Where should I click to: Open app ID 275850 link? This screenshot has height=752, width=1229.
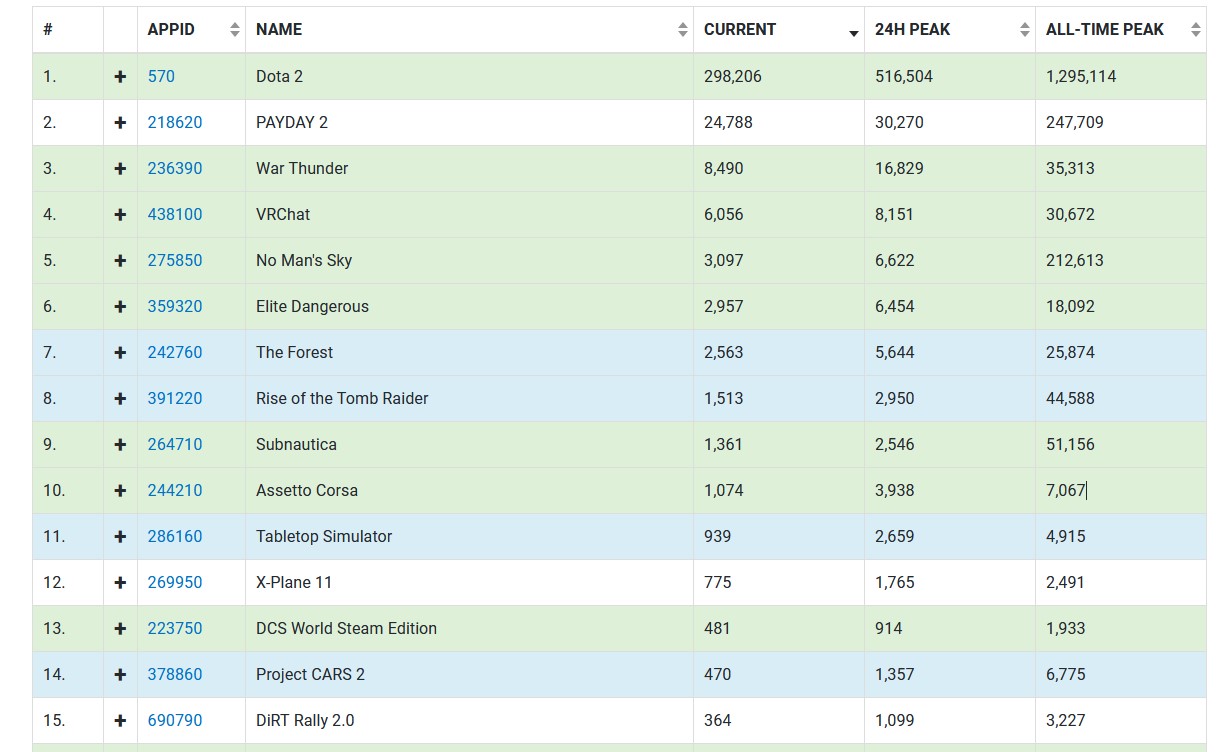(175, 260)
